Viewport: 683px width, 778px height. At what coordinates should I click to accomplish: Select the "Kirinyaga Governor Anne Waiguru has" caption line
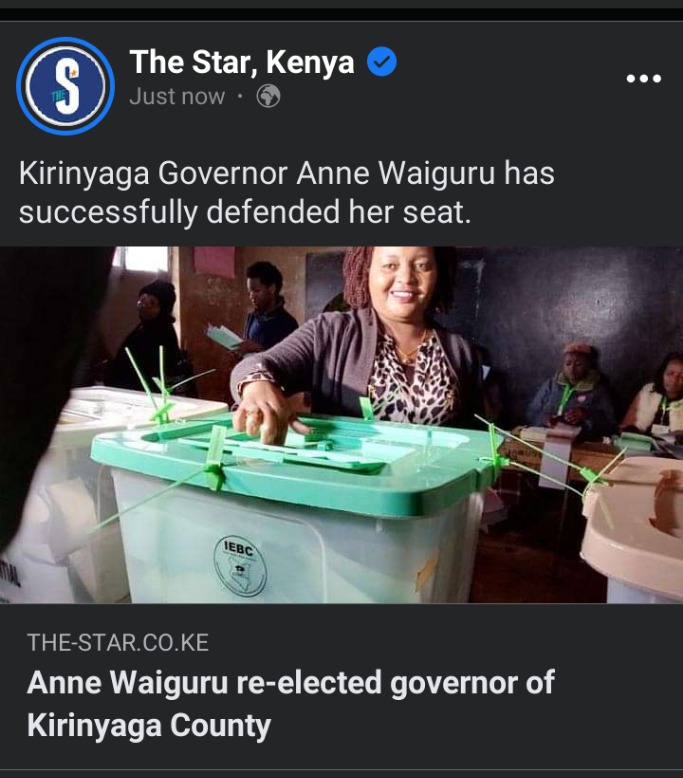pyautogui.click(x=286, y=174)
